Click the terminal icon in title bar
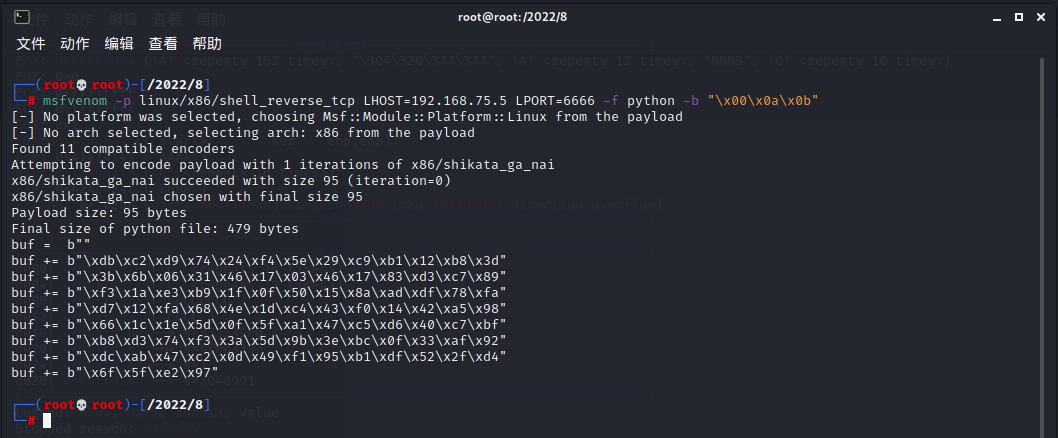Screen dimensions: 1058x438 click(x=22, y=17)
